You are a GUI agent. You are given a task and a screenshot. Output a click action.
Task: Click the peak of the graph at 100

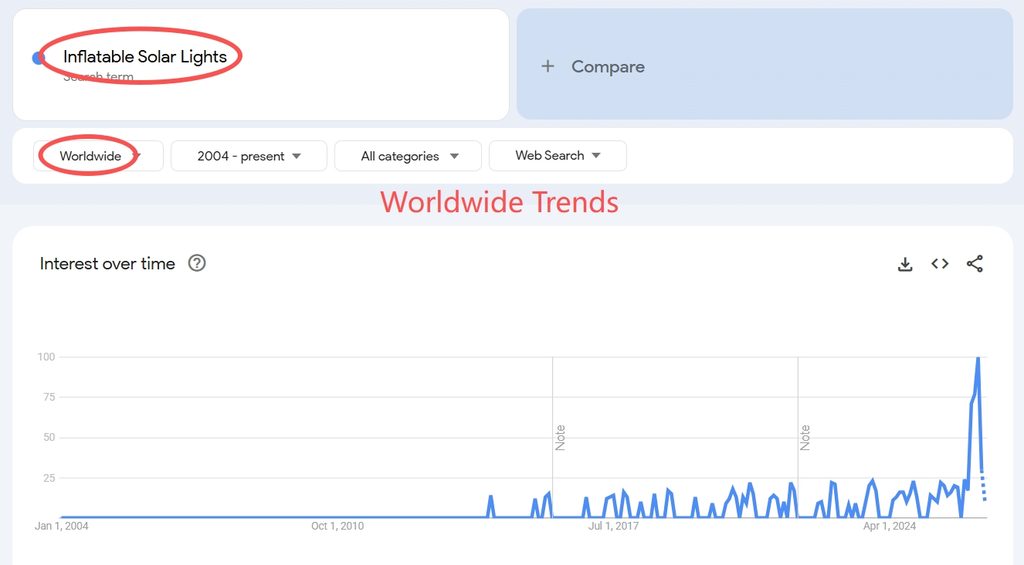(978, 358)
